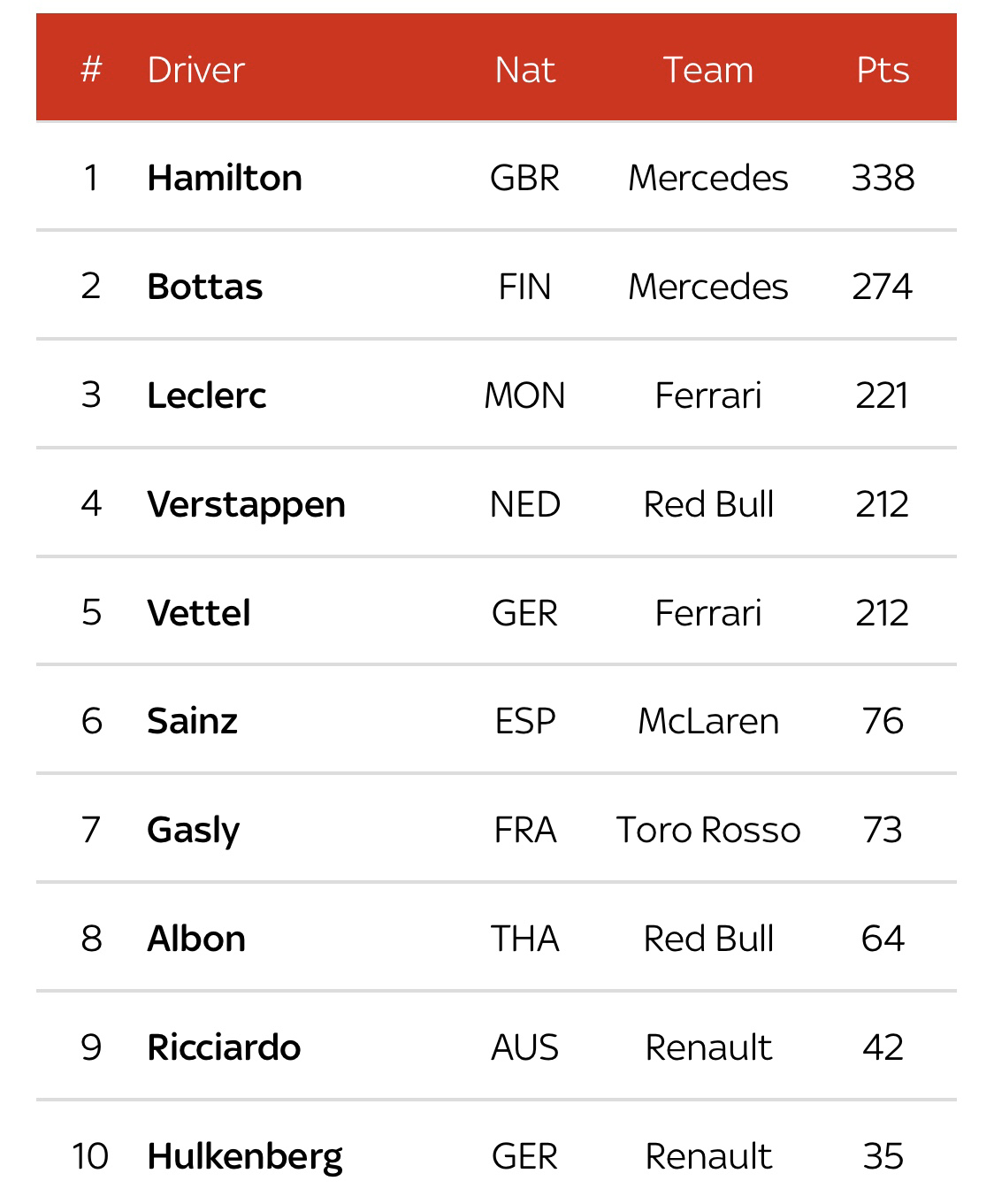Select the Nat column header
The height and width of the screenshot is (1204, 994).
click(x=524, y=70)
